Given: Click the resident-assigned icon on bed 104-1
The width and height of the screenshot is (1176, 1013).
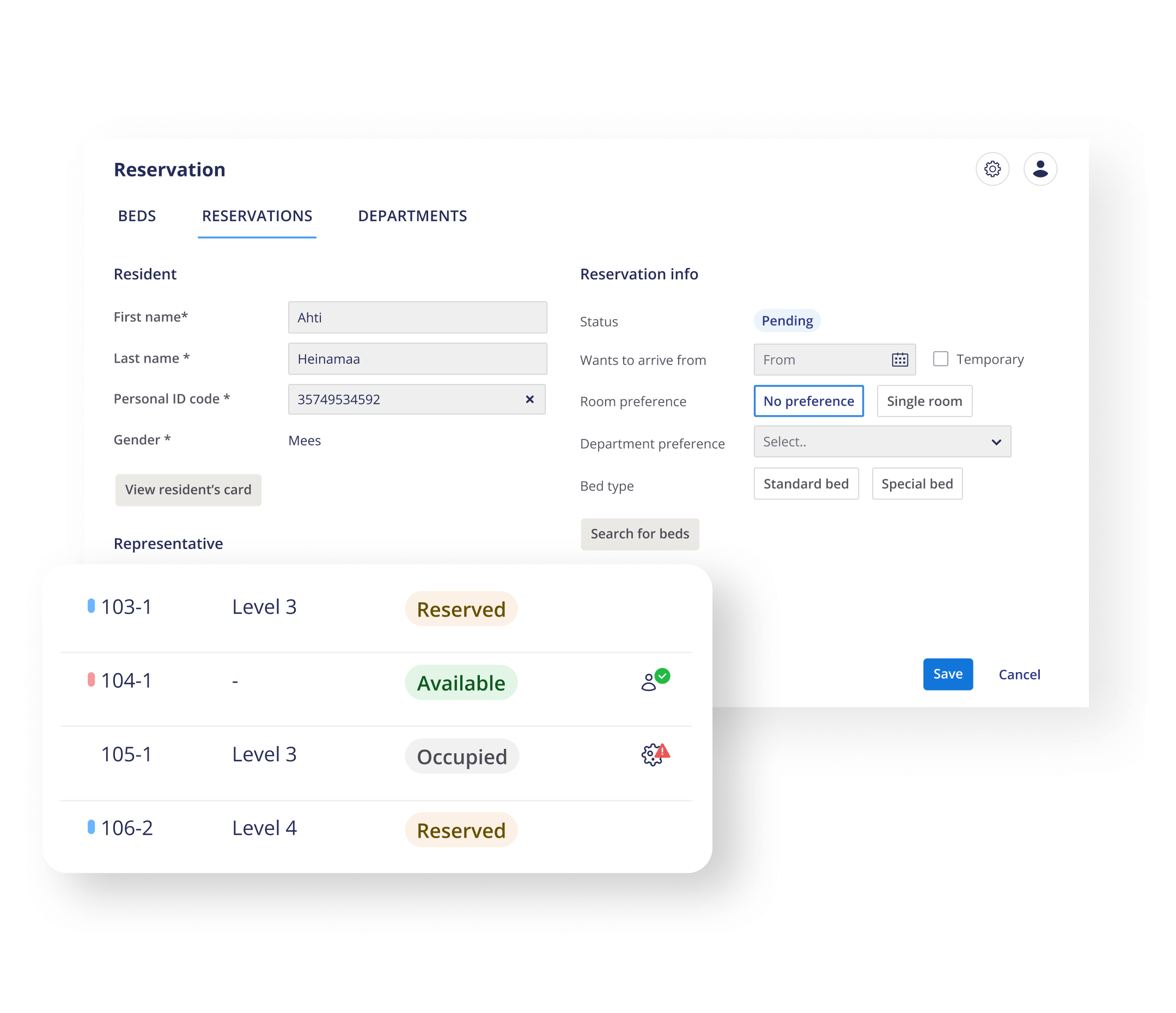Looking at the screenshot, I should tap(654, 680).
